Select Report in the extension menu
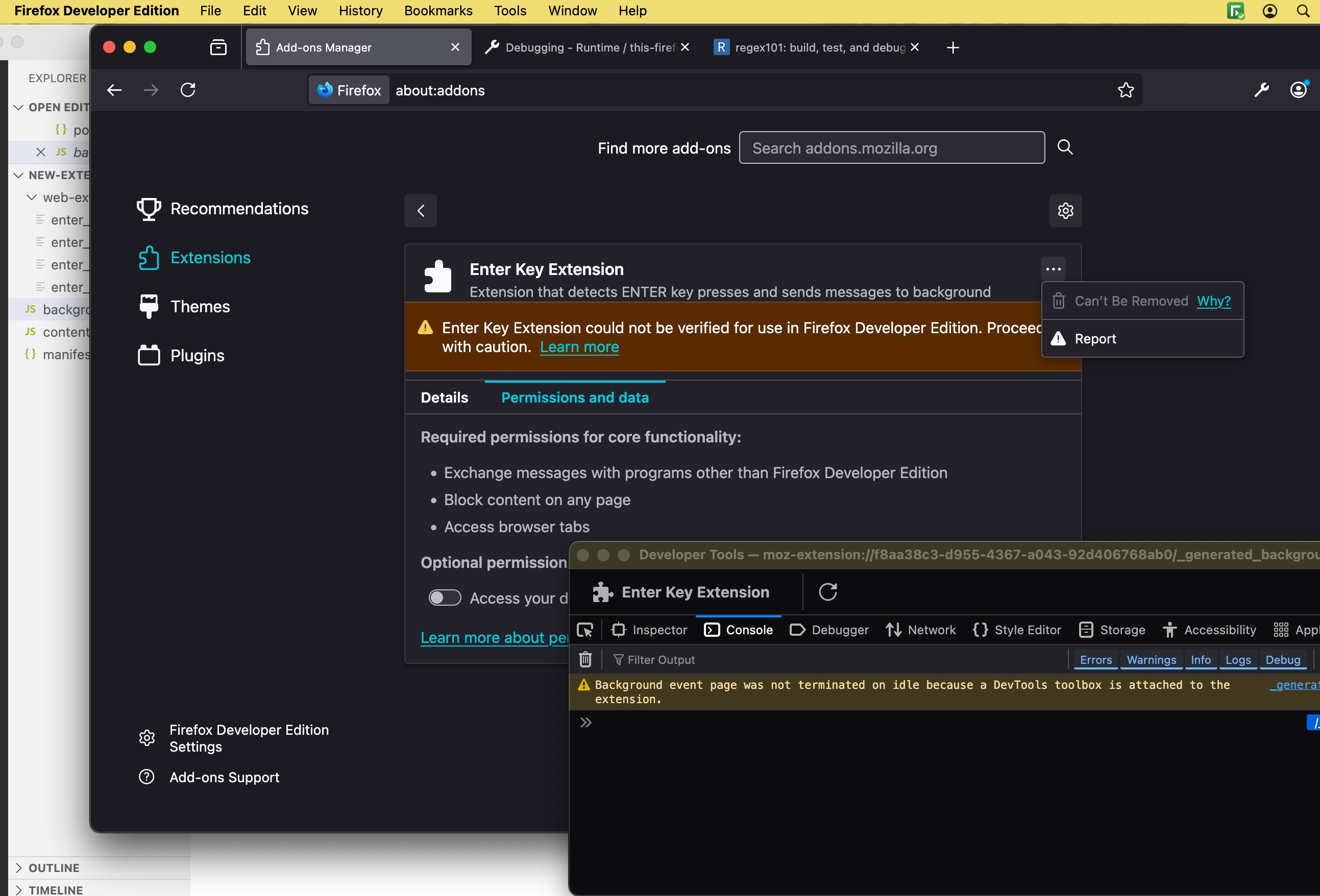 pos(1094,339)
